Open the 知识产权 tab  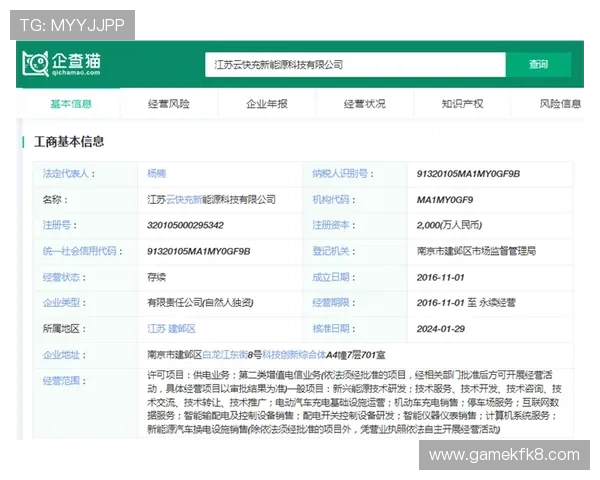click(462, 104)
